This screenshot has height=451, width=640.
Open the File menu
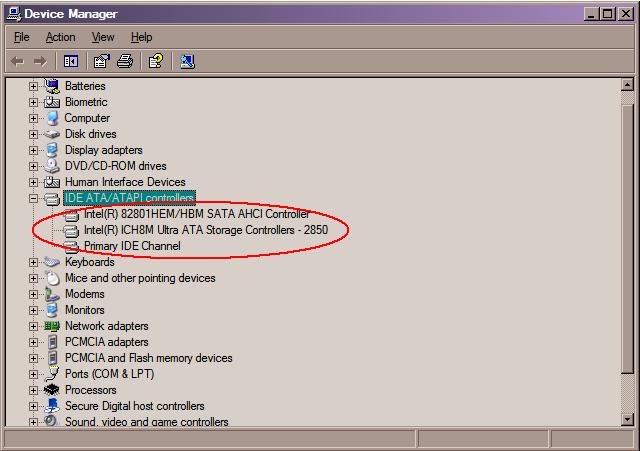point(21,37)
